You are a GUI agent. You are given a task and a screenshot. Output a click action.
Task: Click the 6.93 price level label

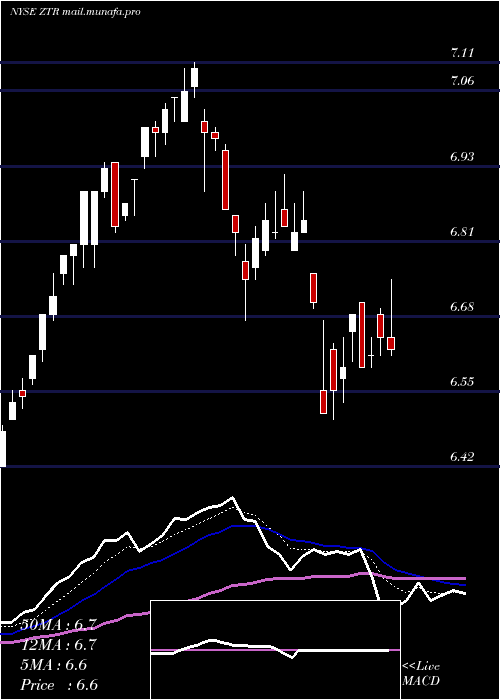(x=462, y=157)
